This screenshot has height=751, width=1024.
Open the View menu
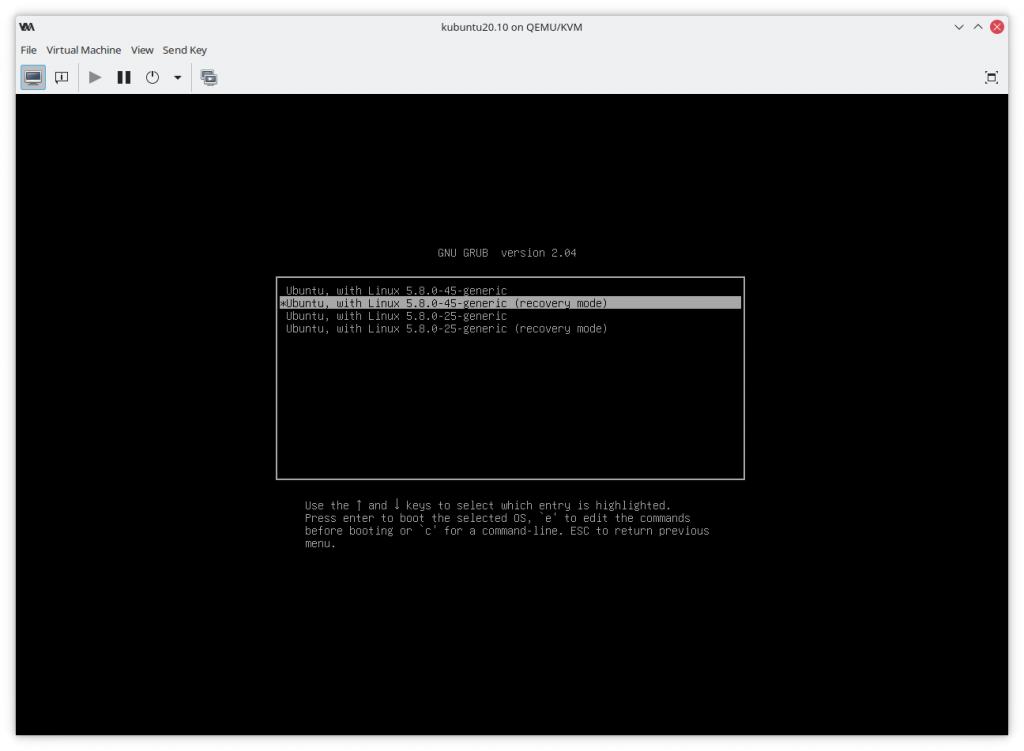point(142,50)
